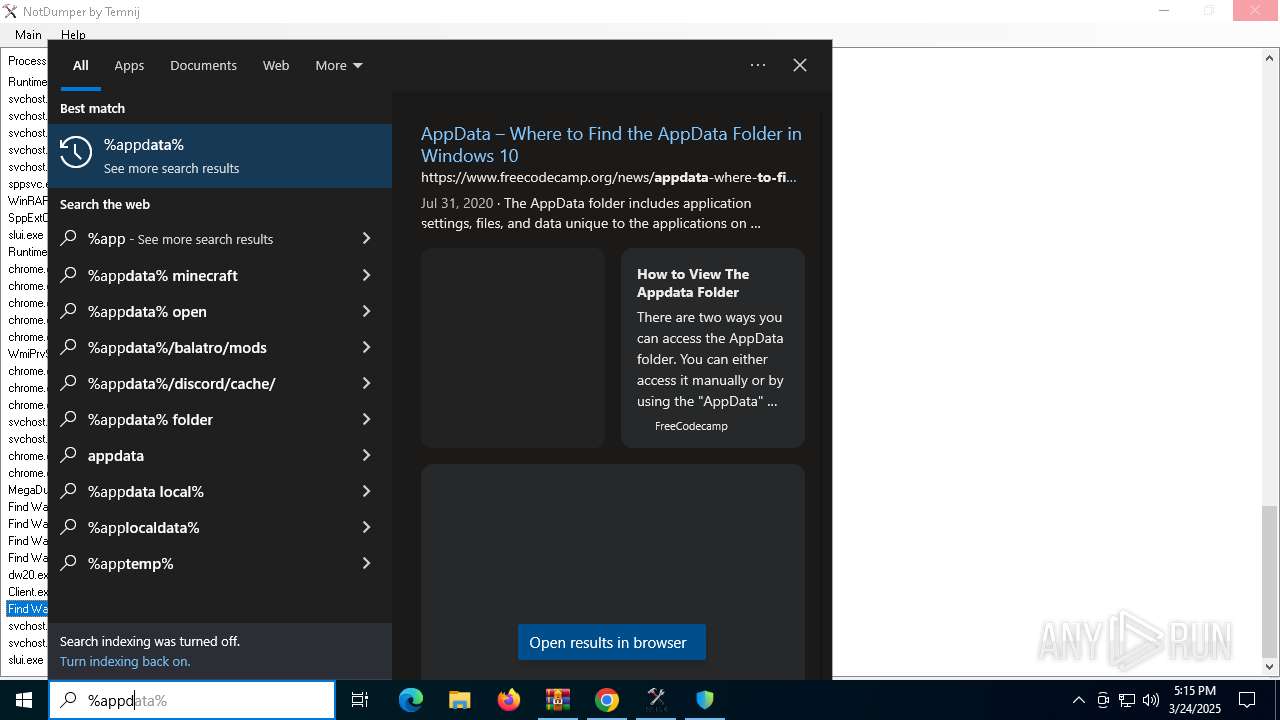Select the dw20.exe process row in NotDumper

pos(27,575)
